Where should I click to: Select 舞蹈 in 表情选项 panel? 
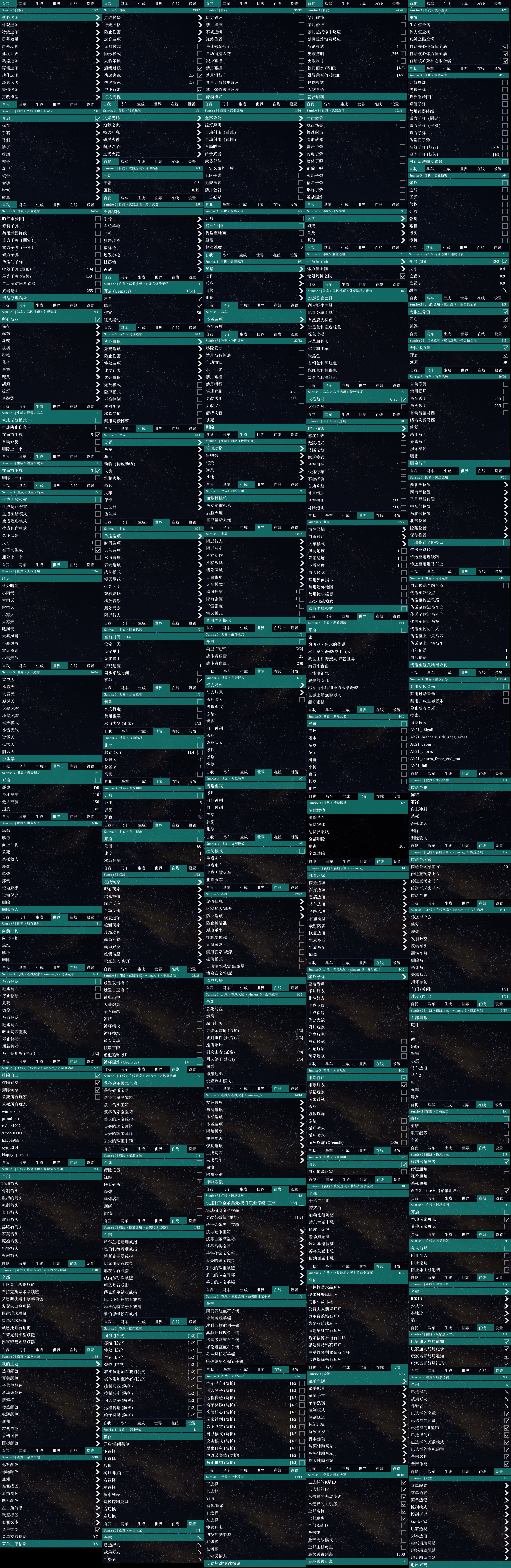pyautogui.click(x=255, y=268)
